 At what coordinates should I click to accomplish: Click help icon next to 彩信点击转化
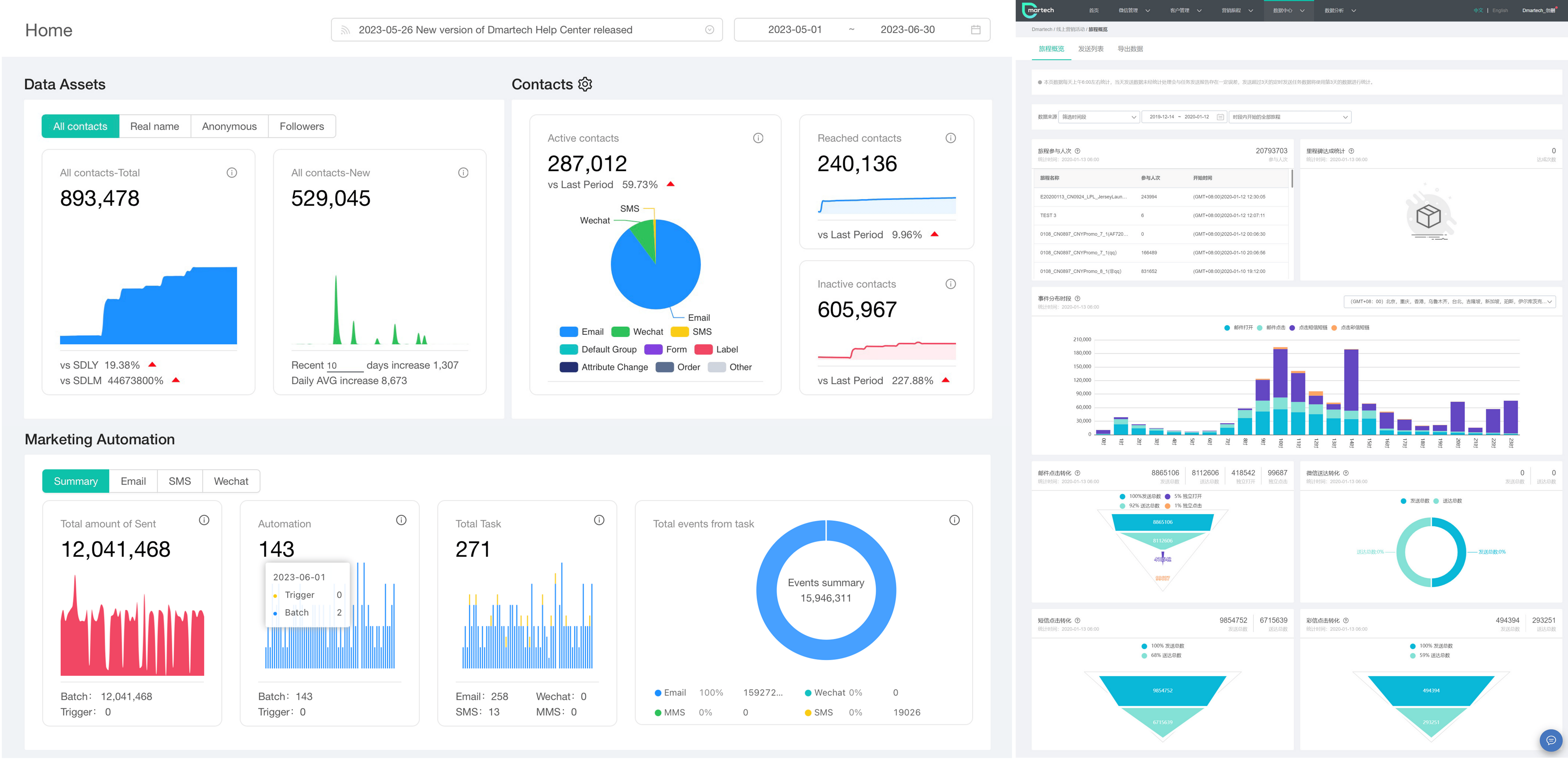pos(1346,620)
